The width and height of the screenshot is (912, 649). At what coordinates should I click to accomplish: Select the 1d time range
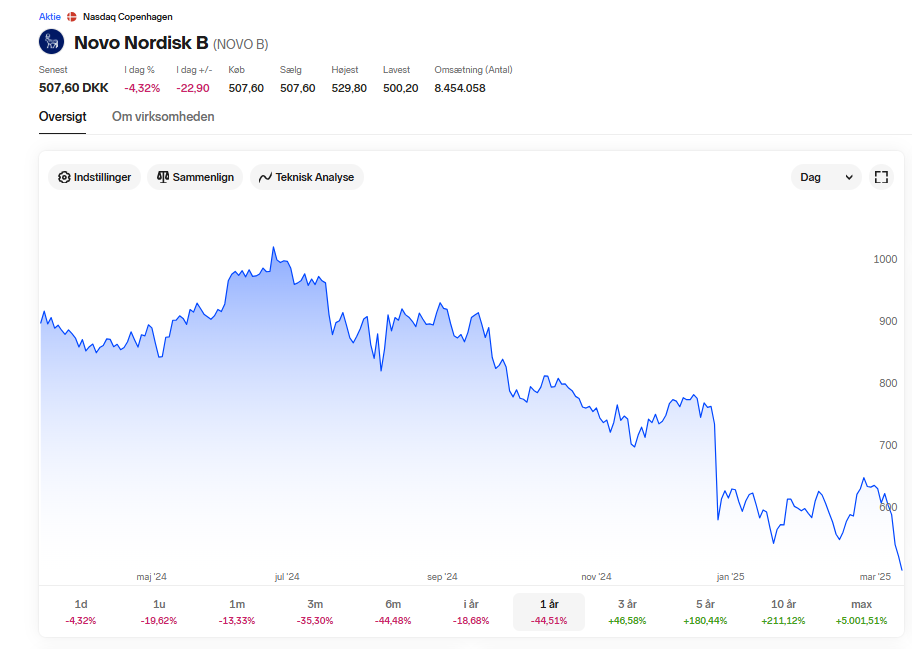81,612
